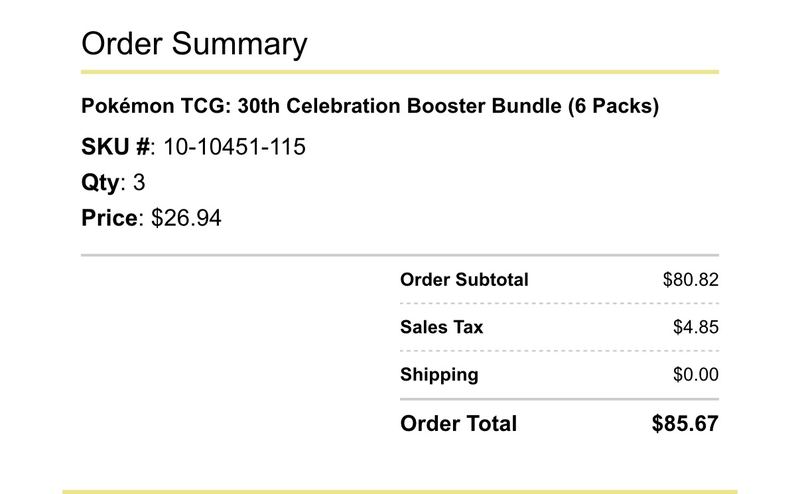The width and height of the screenshot is (800, 494).
Task: Click the yellow divider under Order Summary
Action: pos(400,72)
